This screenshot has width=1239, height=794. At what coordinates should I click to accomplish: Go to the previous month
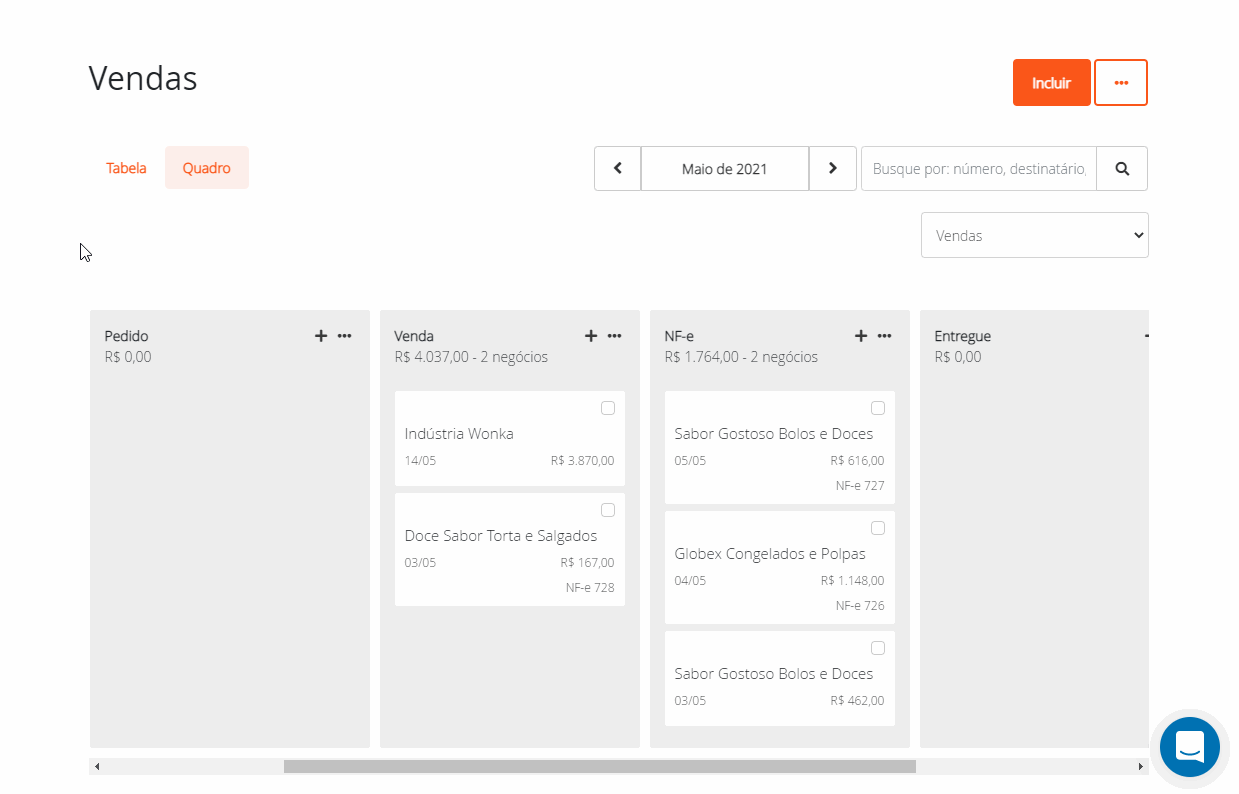click(618, 169)
